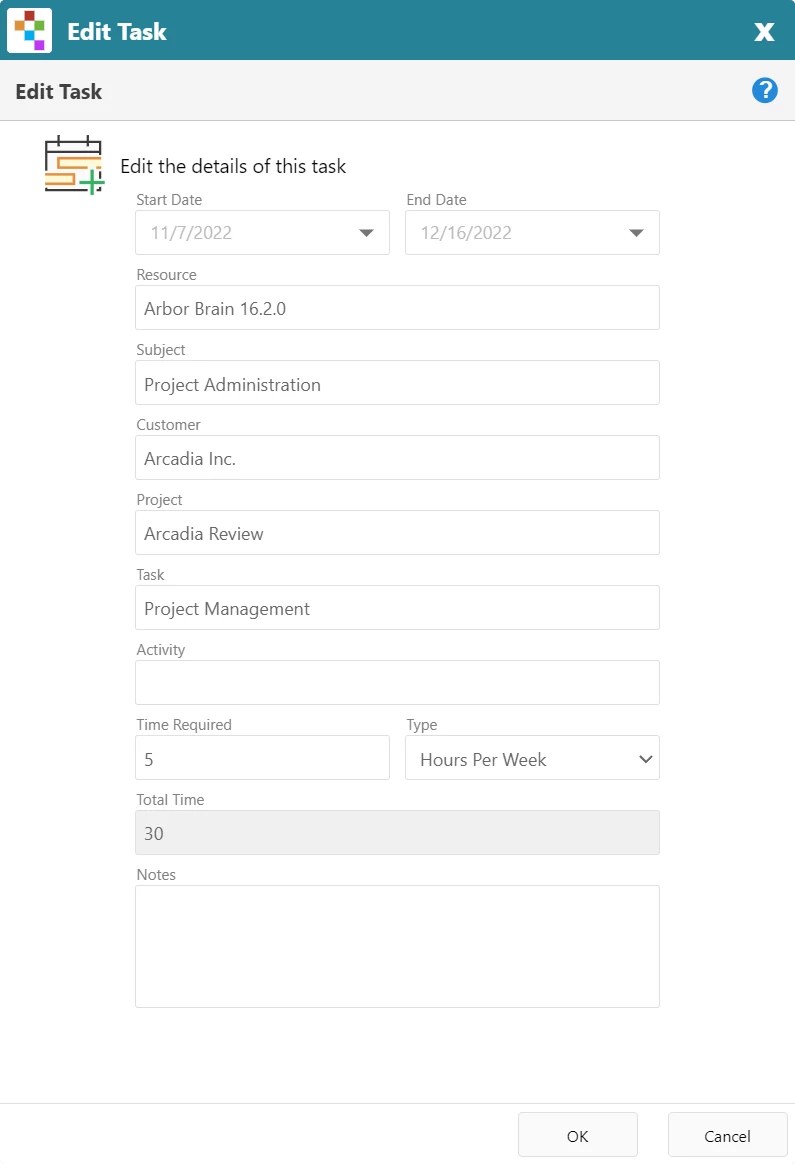Click the Cancel button
The width and height of the screenshot is (795, 1164).
(x=727, y=1136)
